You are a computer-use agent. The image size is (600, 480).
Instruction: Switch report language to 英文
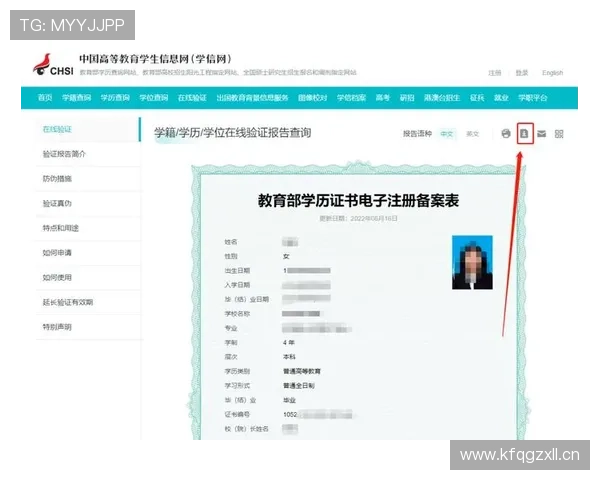point(473,134)
